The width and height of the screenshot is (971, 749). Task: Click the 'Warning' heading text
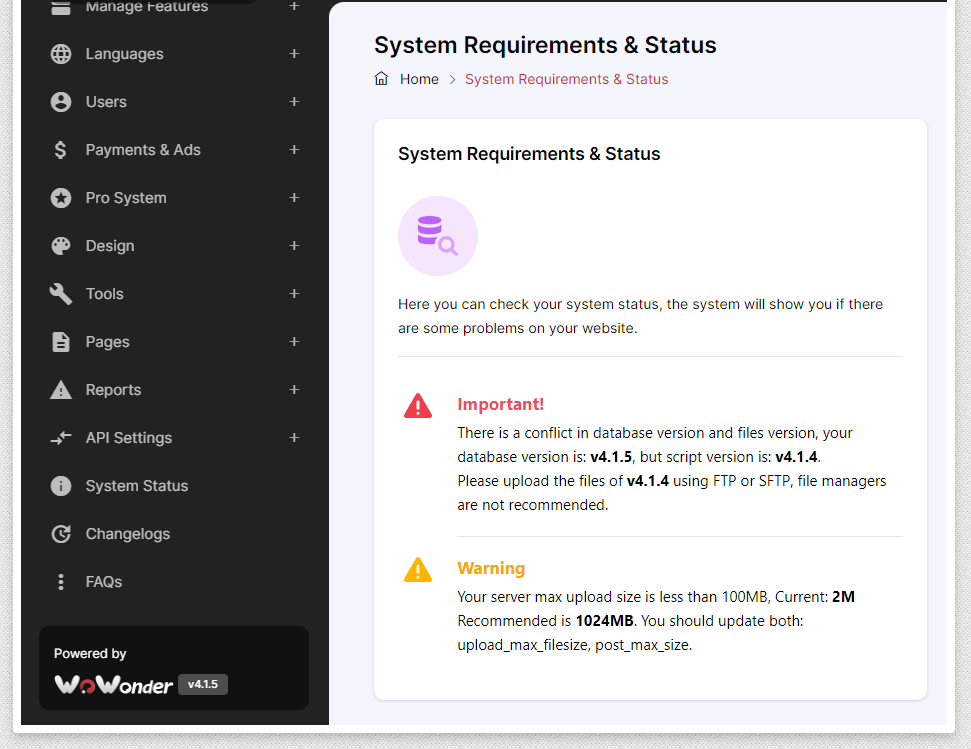click(x=491, y=568)
